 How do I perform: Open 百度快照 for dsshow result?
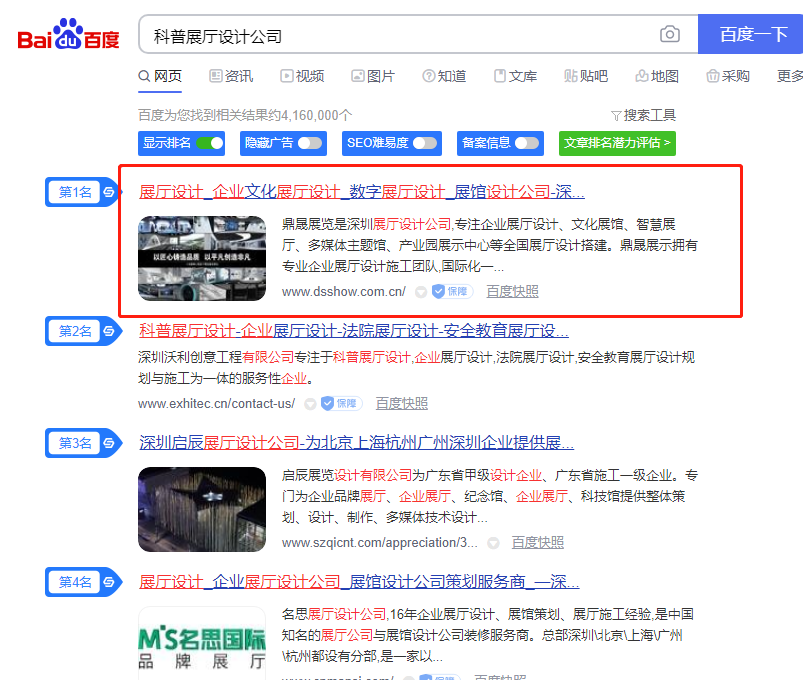pos(512,291)
